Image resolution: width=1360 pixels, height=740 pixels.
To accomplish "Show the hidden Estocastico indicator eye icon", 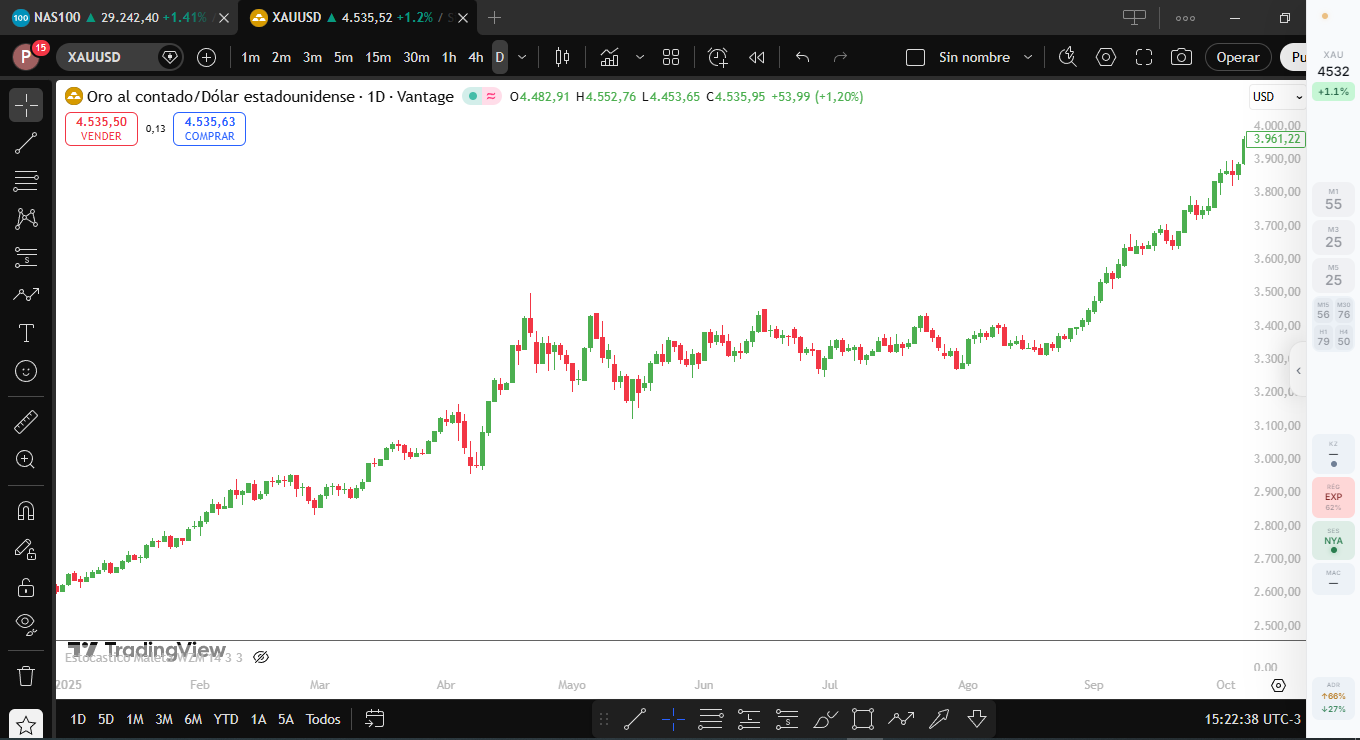I will pyautogui.click(x=261, y=657).
